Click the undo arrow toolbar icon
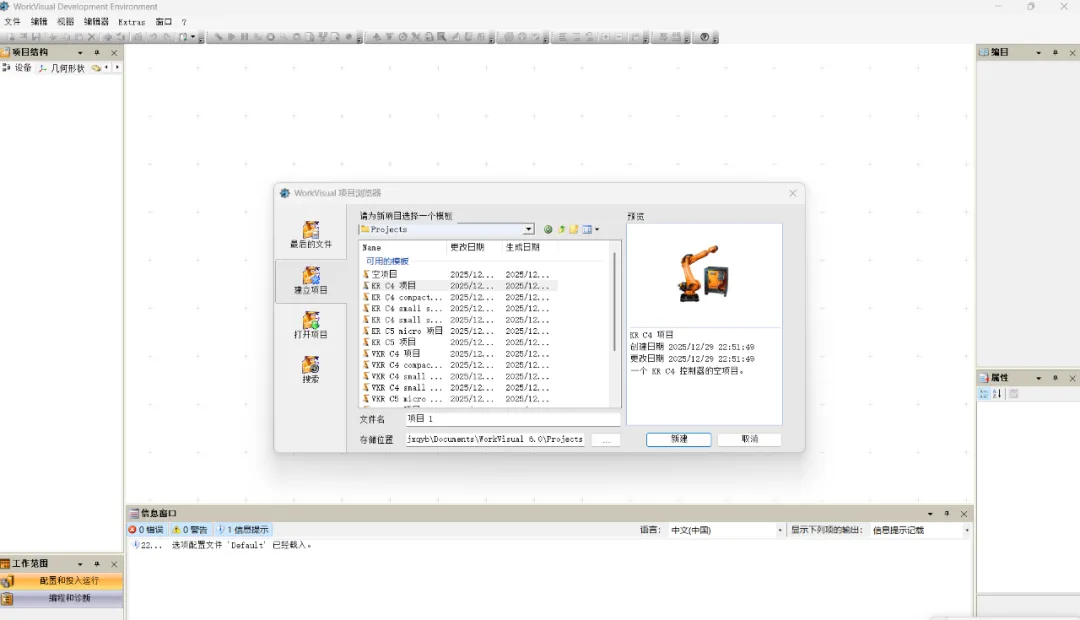Image resolution: width=1080 pixels, height=620 pixels. tap(153, 37)
